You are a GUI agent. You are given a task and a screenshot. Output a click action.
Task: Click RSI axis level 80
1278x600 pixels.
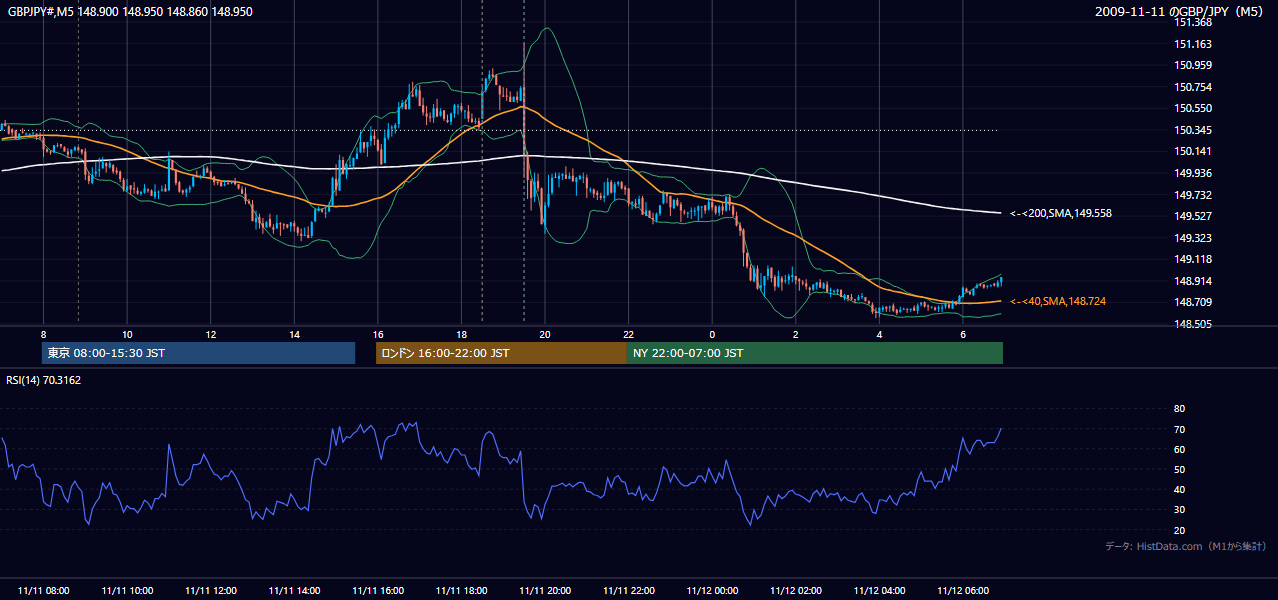(1179, 409)
